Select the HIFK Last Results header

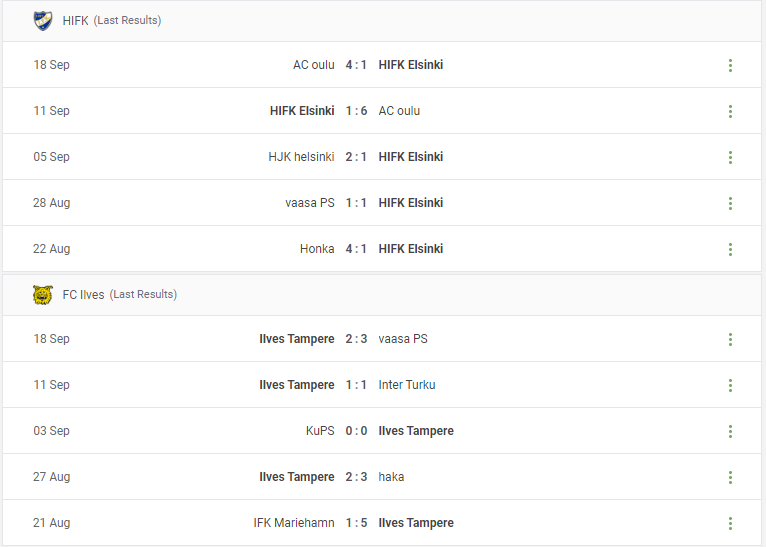(x=382, y=21)
